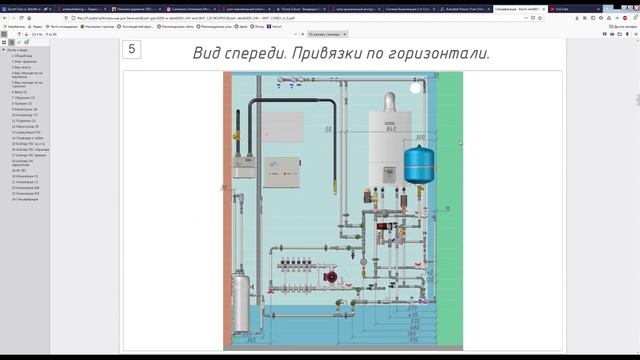Image resolution: width=640 pixels, height=360 pixels.
Task: Open outline item 2 "Вид: проекции"
Action: coord(24,62)
